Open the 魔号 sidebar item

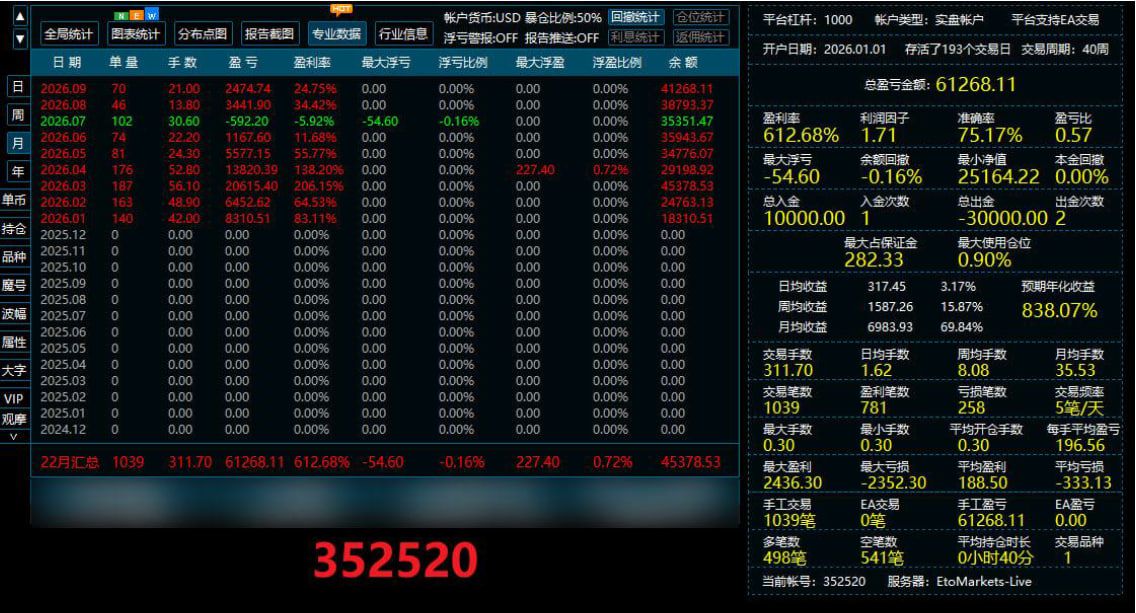pos(14,285)
